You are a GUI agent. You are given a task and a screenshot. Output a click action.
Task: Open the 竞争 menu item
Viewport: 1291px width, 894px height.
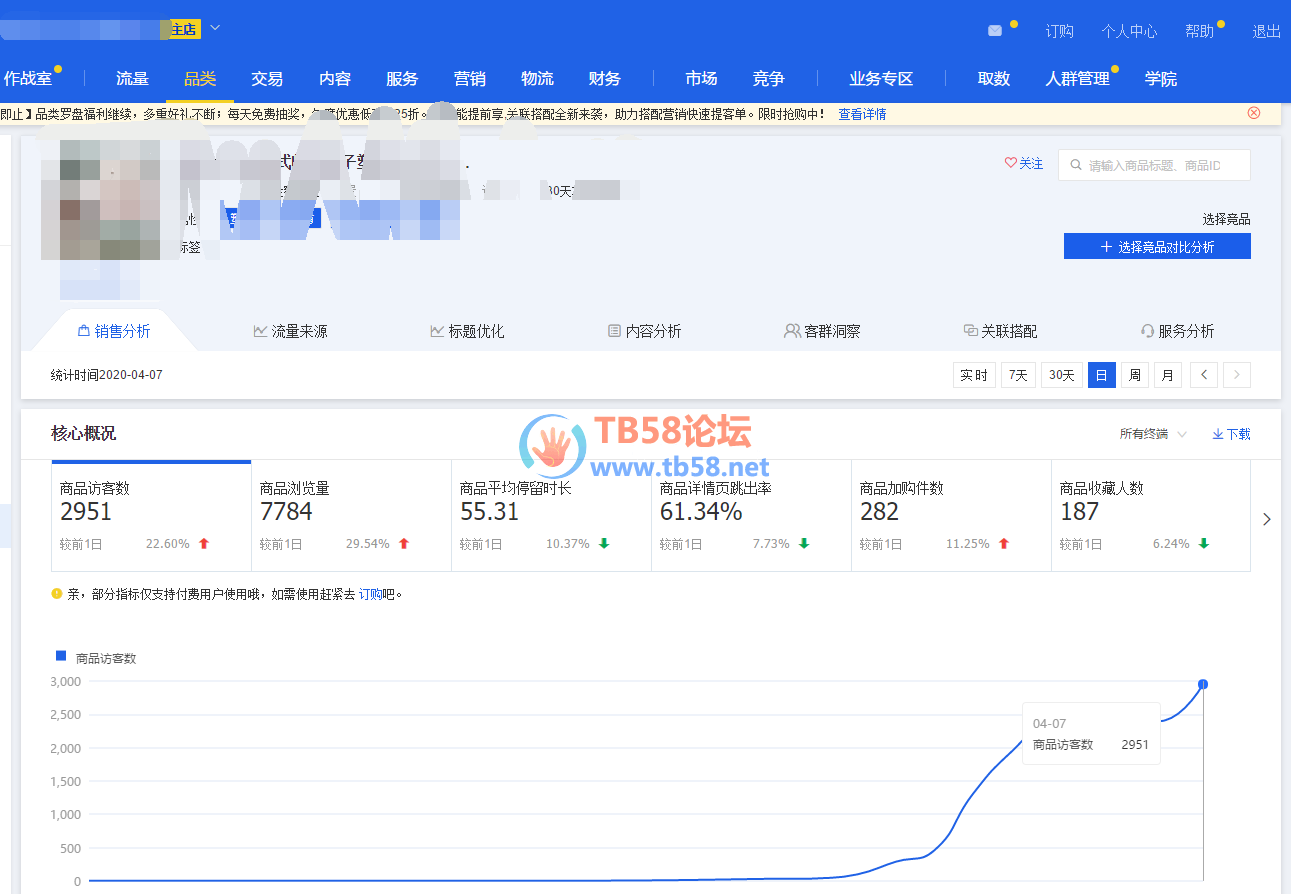(768, 79)
